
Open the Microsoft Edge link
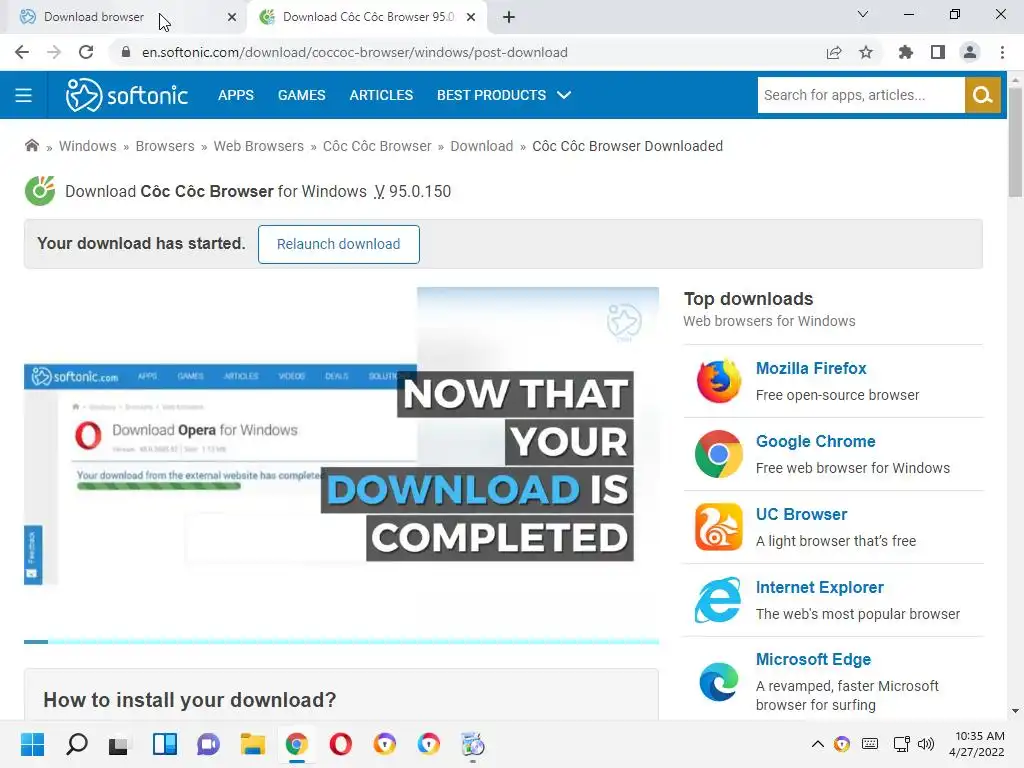(813, 660)
